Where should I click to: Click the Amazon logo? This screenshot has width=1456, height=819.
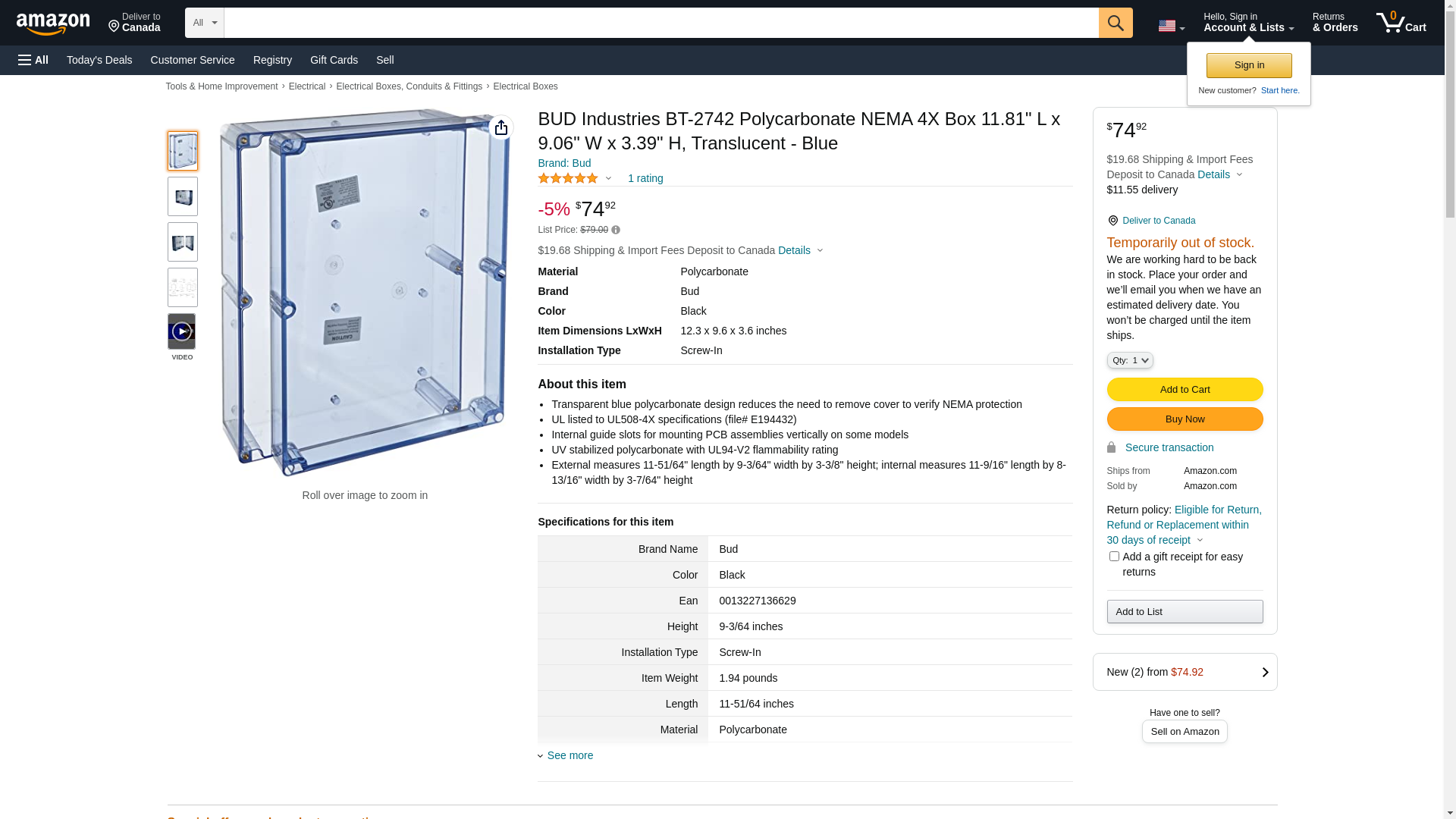(53, 24)
